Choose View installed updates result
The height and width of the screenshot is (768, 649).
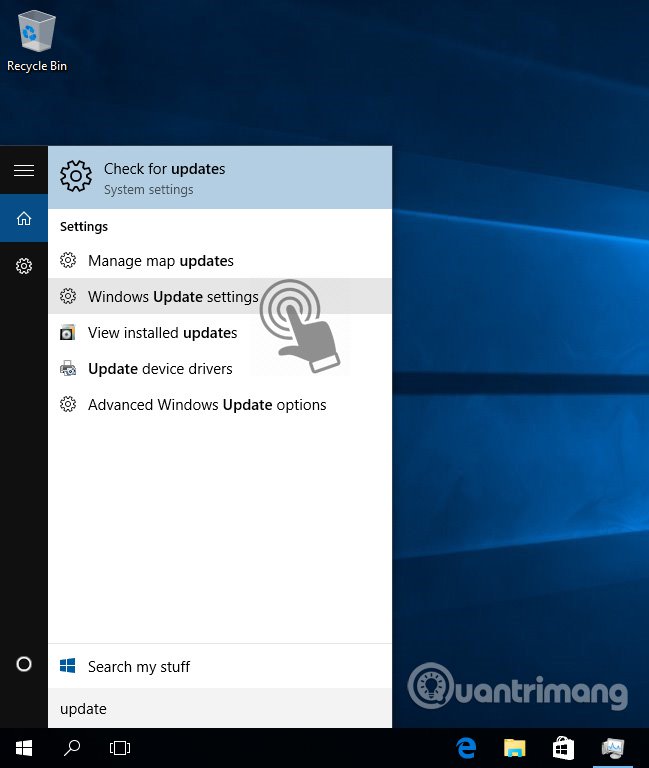[x=220, y=333]
